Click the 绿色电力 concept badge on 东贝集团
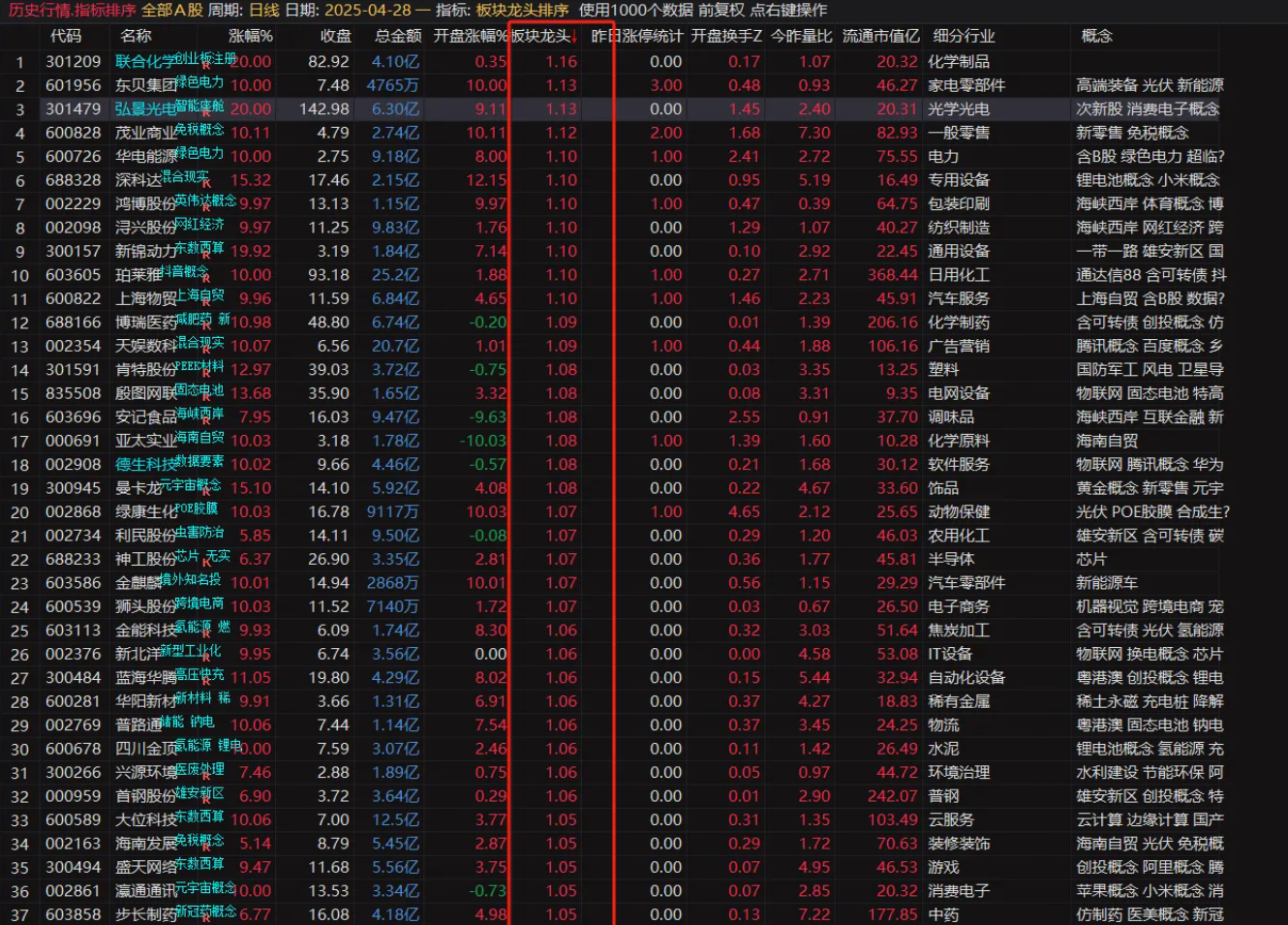 tap(199, 81)
